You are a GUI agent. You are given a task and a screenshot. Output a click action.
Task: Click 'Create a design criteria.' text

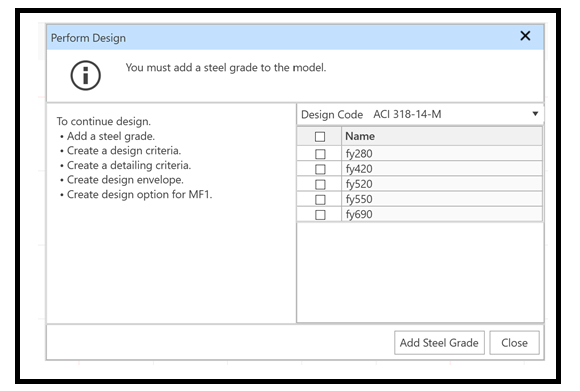pos(124,151)
